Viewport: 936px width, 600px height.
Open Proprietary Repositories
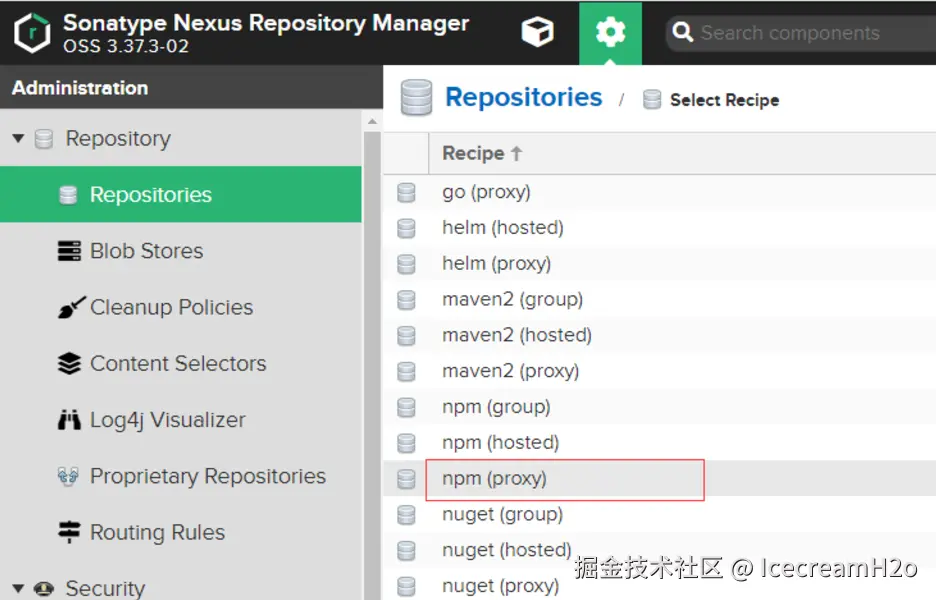(208, 476)
